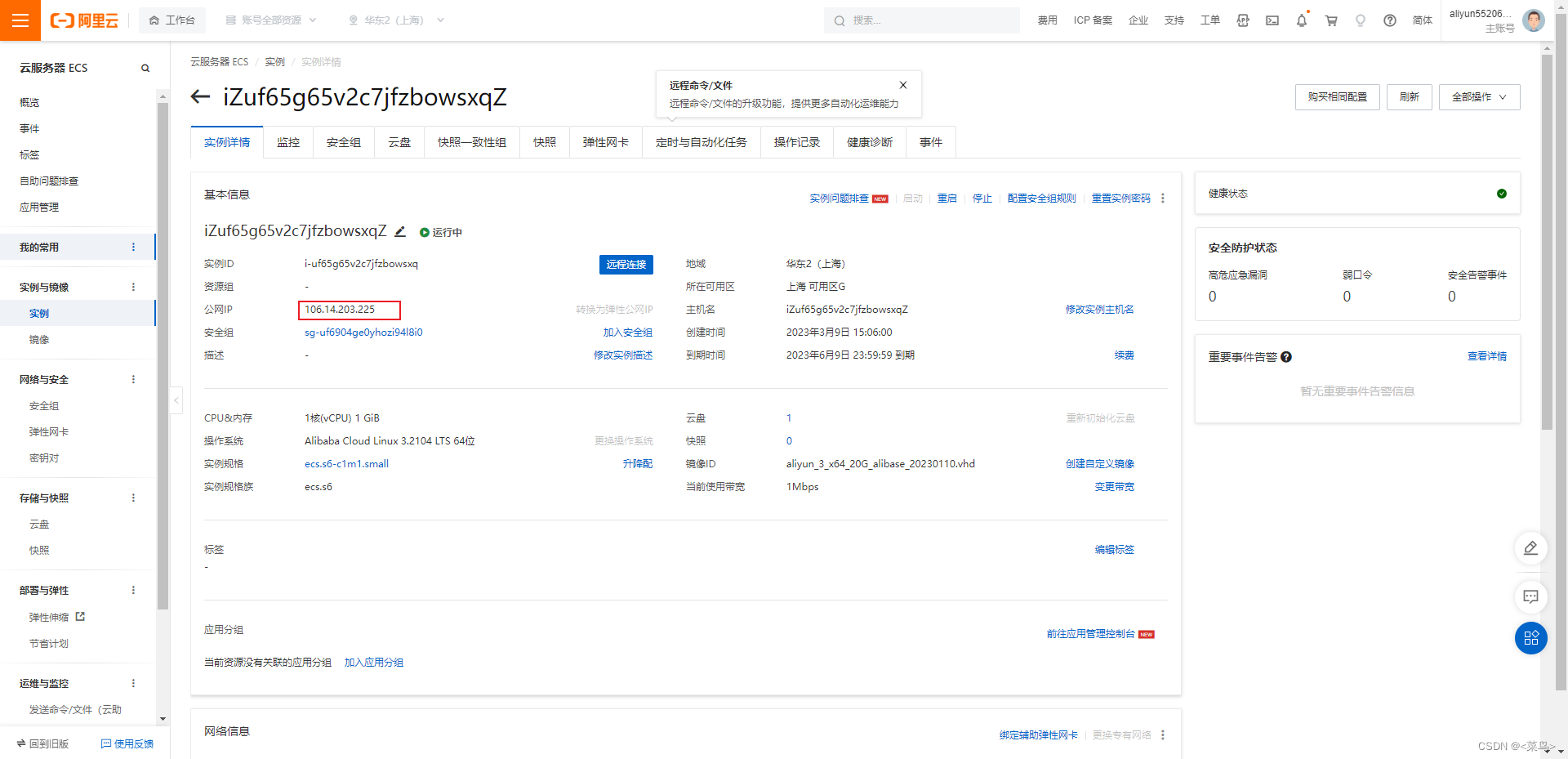Click the 续费 renewal link
The width and height of the screenshot is (1568, 759).
(x=1125, y=355)
